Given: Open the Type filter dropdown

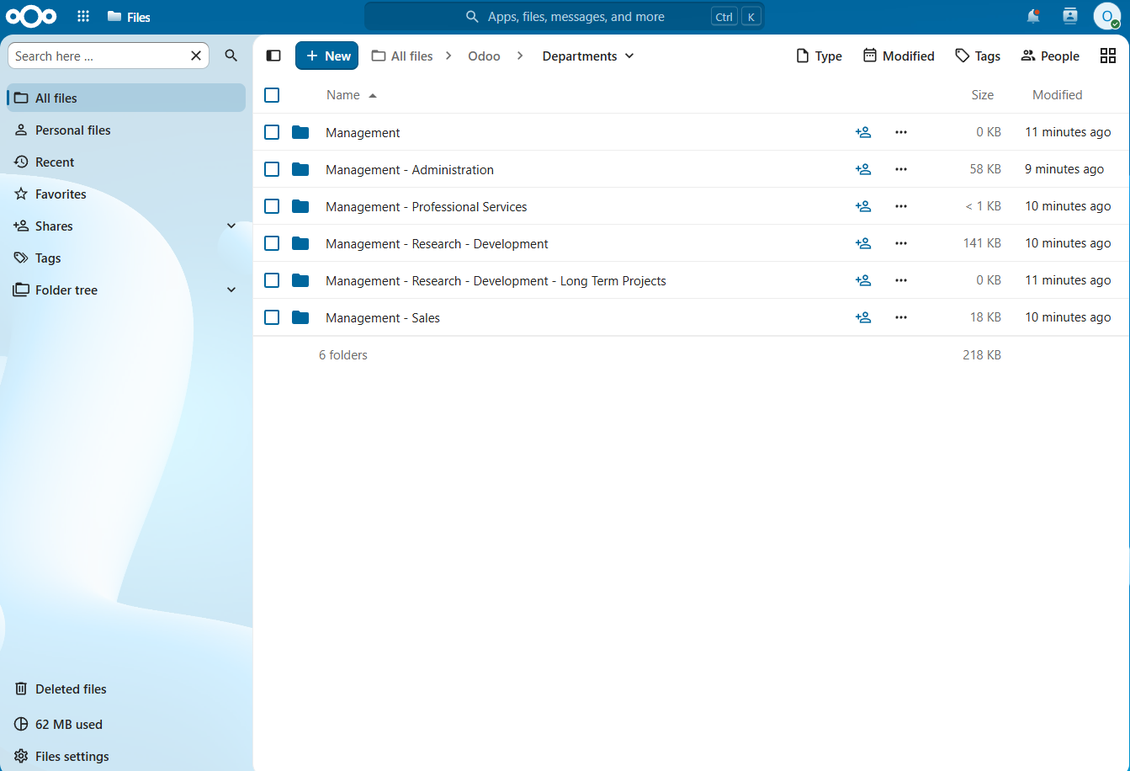Looking at the screenshot, I should pyautogui.click(x=819, y=55).
